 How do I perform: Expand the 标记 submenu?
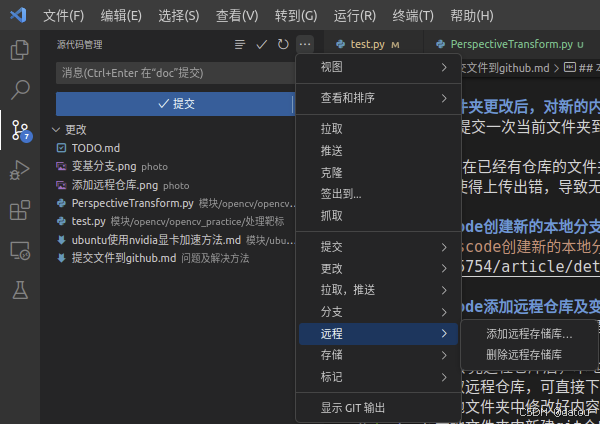point(378,377)
